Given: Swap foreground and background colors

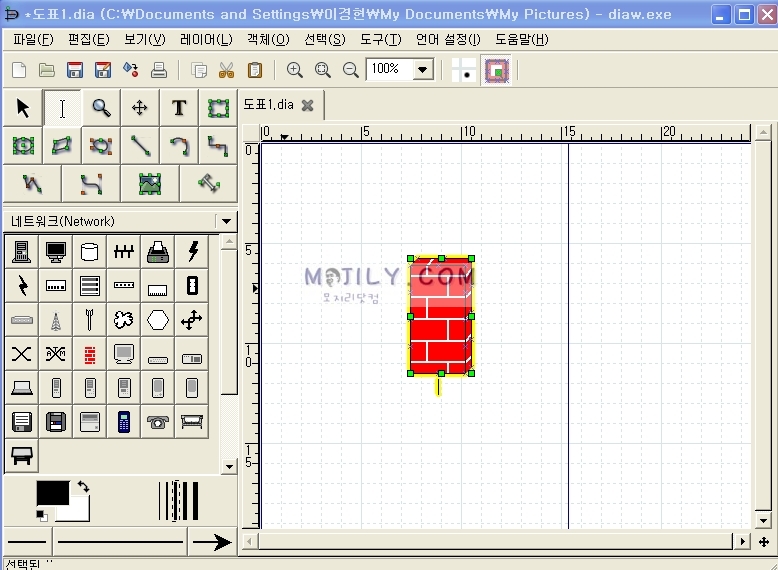Looking at the screenshot, I should pos(83,487).
